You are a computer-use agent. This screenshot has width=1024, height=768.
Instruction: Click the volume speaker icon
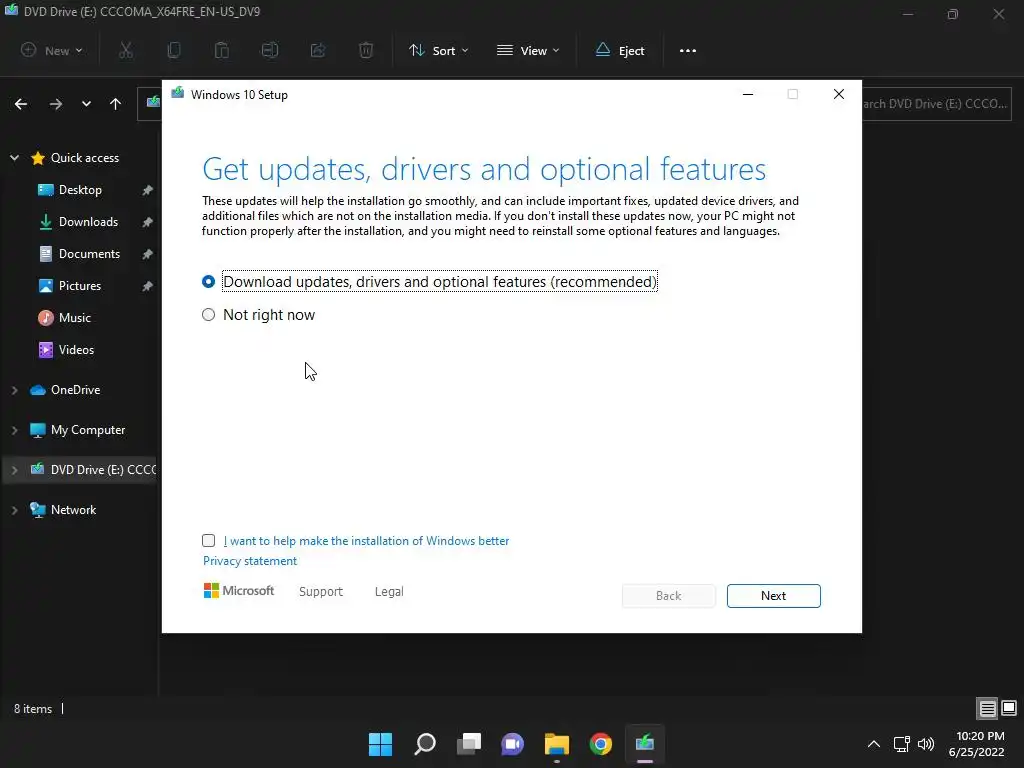926,744
